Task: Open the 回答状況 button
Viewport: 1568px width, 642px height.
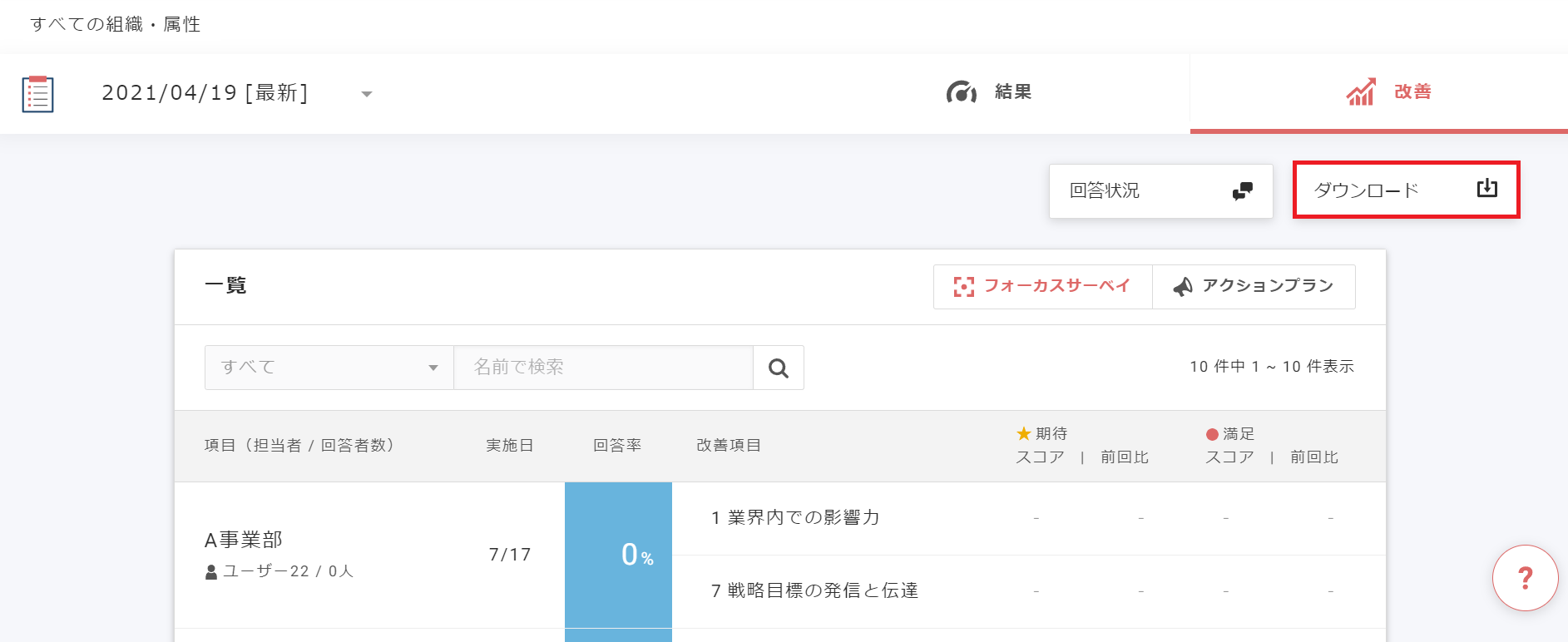Action: coord(1160,191)
